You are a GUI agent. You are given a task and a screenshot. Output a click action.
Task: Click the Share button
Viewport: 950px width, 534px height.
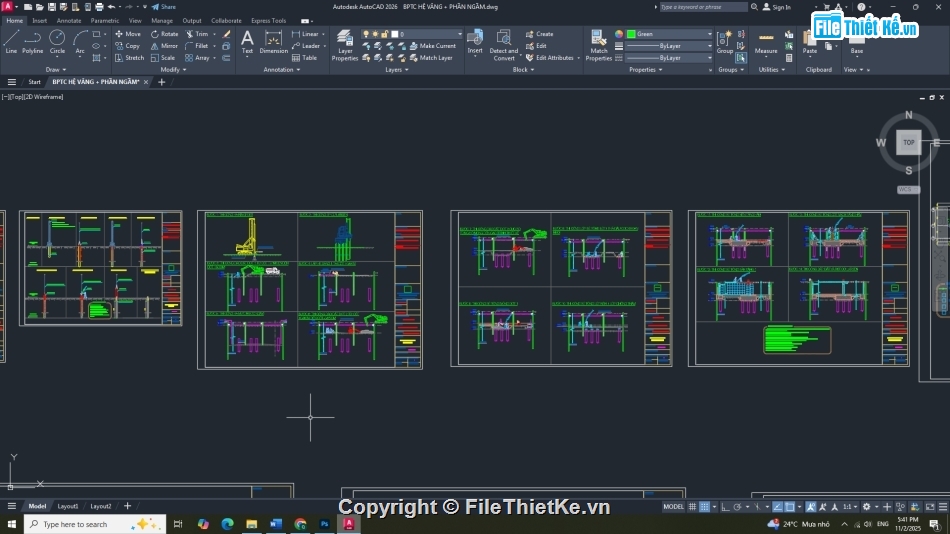(x=163, y=7)
